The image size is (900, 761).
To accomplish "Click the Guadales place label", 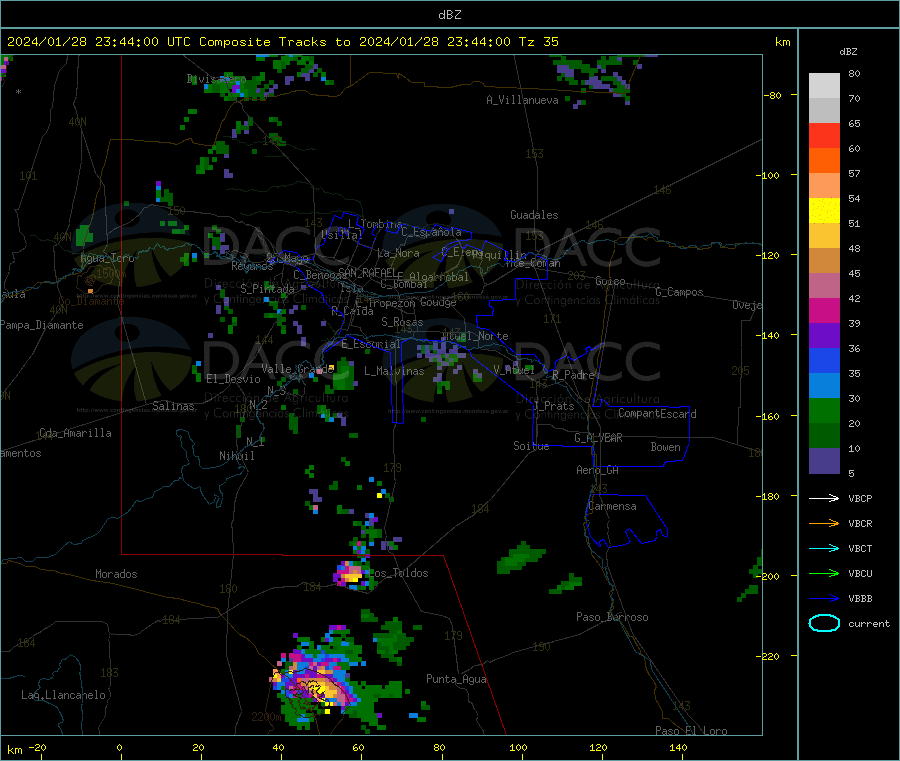I will [x=534, y=215].
